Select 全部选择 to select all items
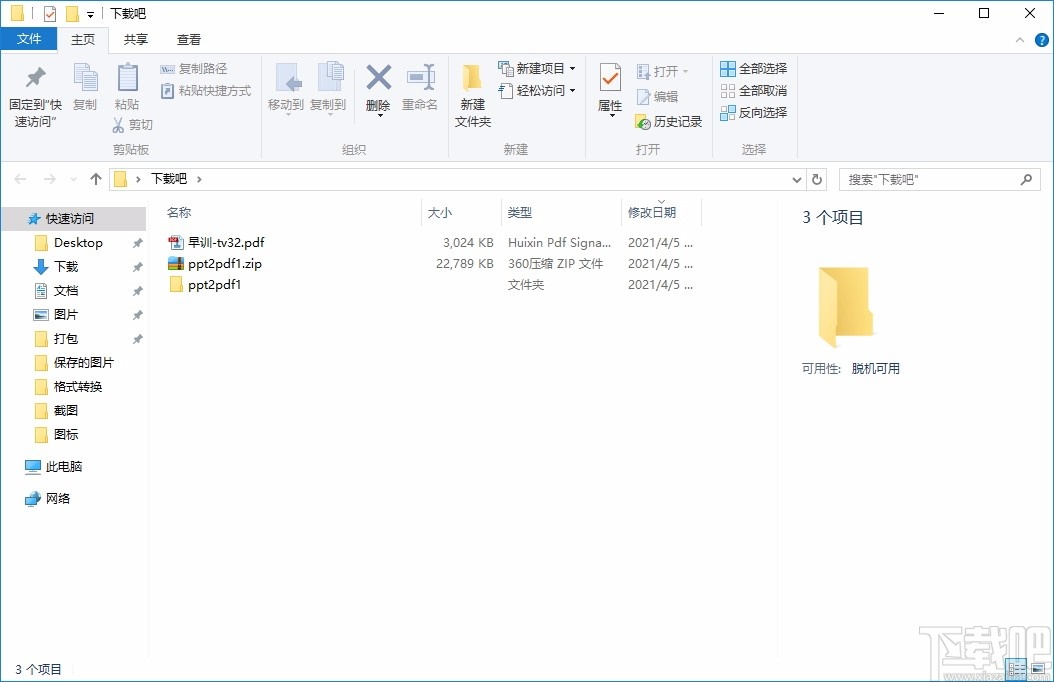 tap(753, 67)
